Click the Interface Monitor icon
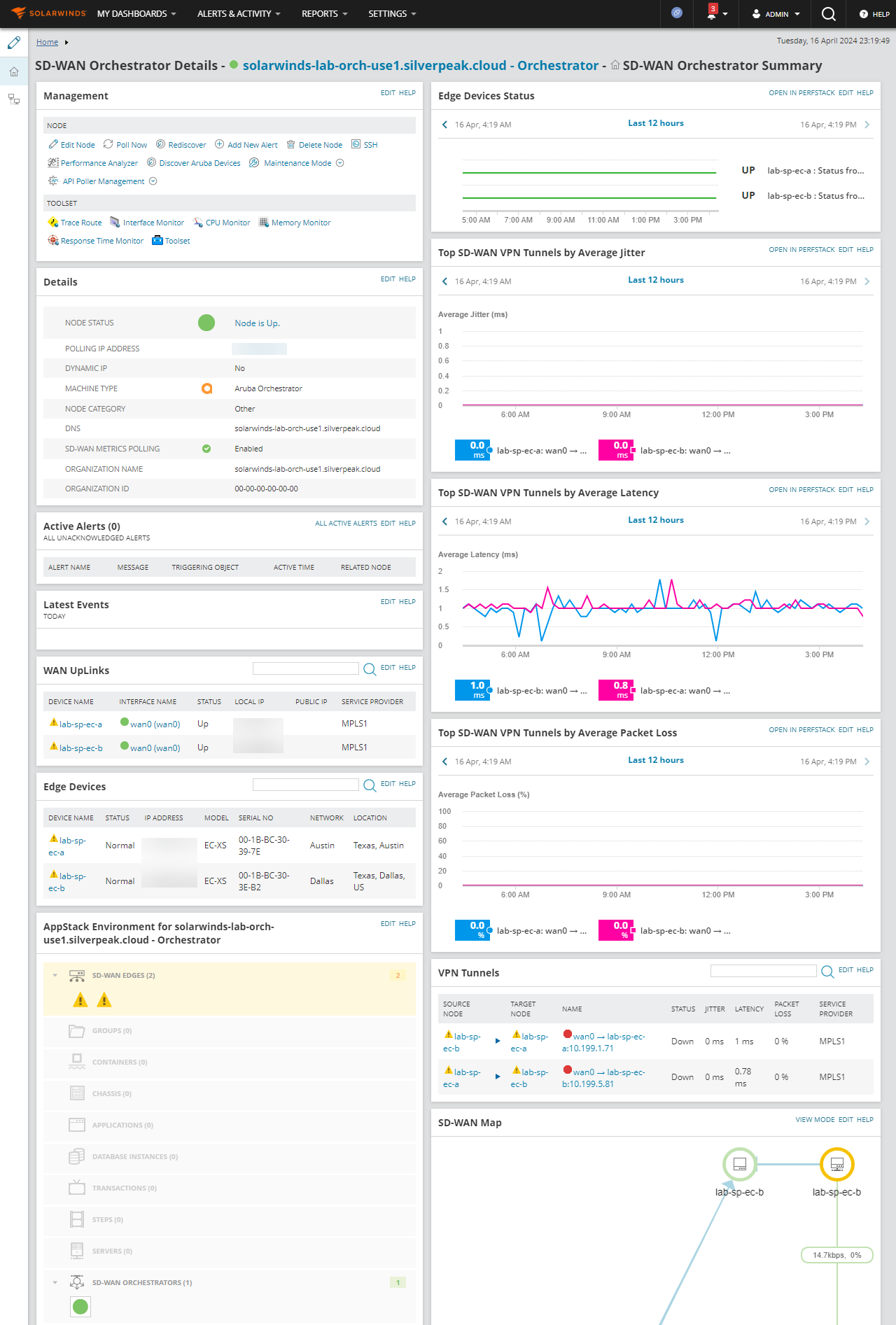Image resolution: width=896 pixels, height=1325 pixels. [x=115, y=222]
